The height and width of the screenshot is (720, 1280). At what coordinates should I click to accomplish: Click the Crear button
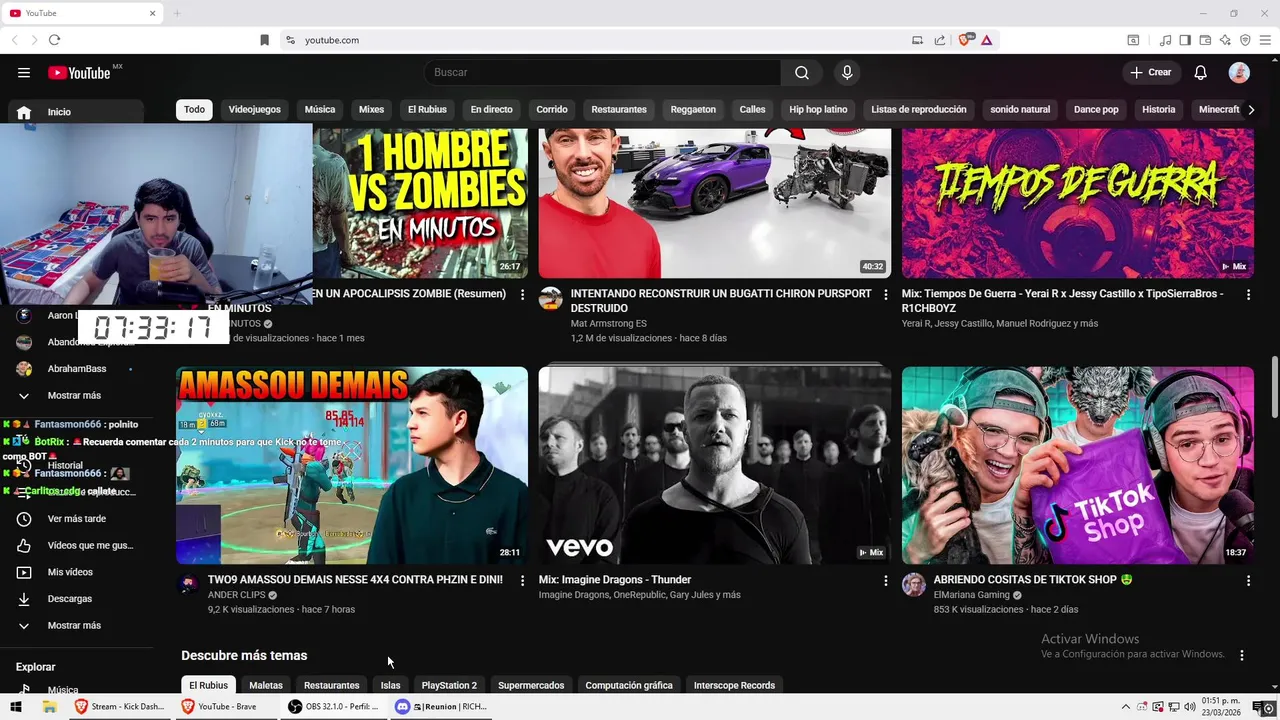[1151, 72]
